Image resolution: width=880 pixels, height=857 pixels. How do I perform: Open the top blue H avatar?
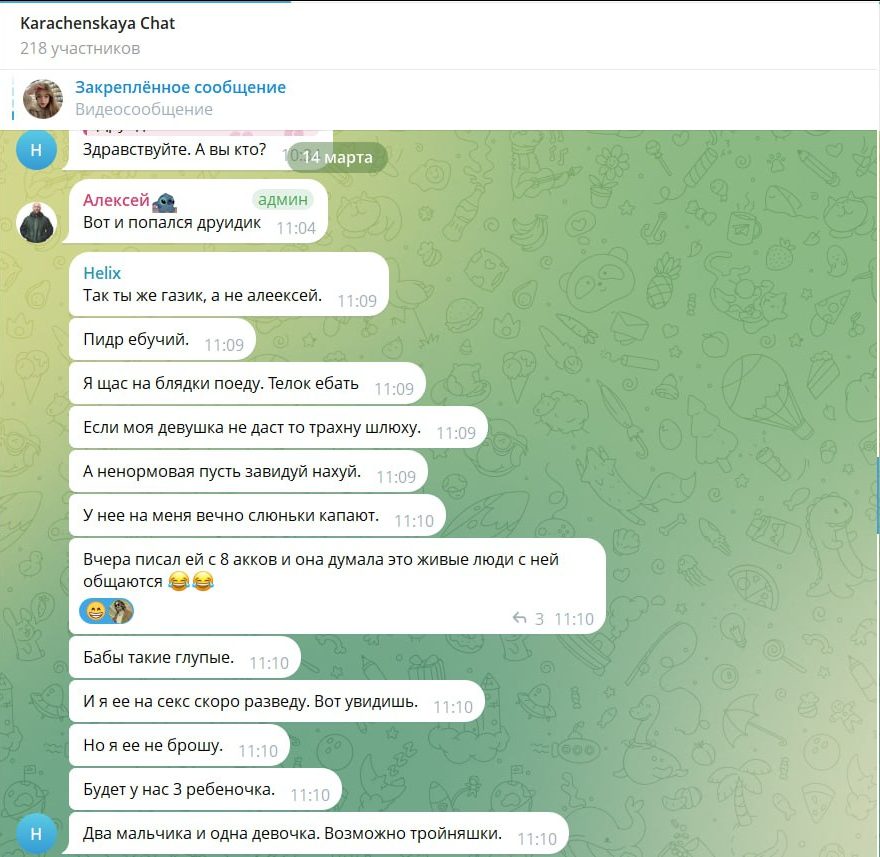[x=36, y=149]
